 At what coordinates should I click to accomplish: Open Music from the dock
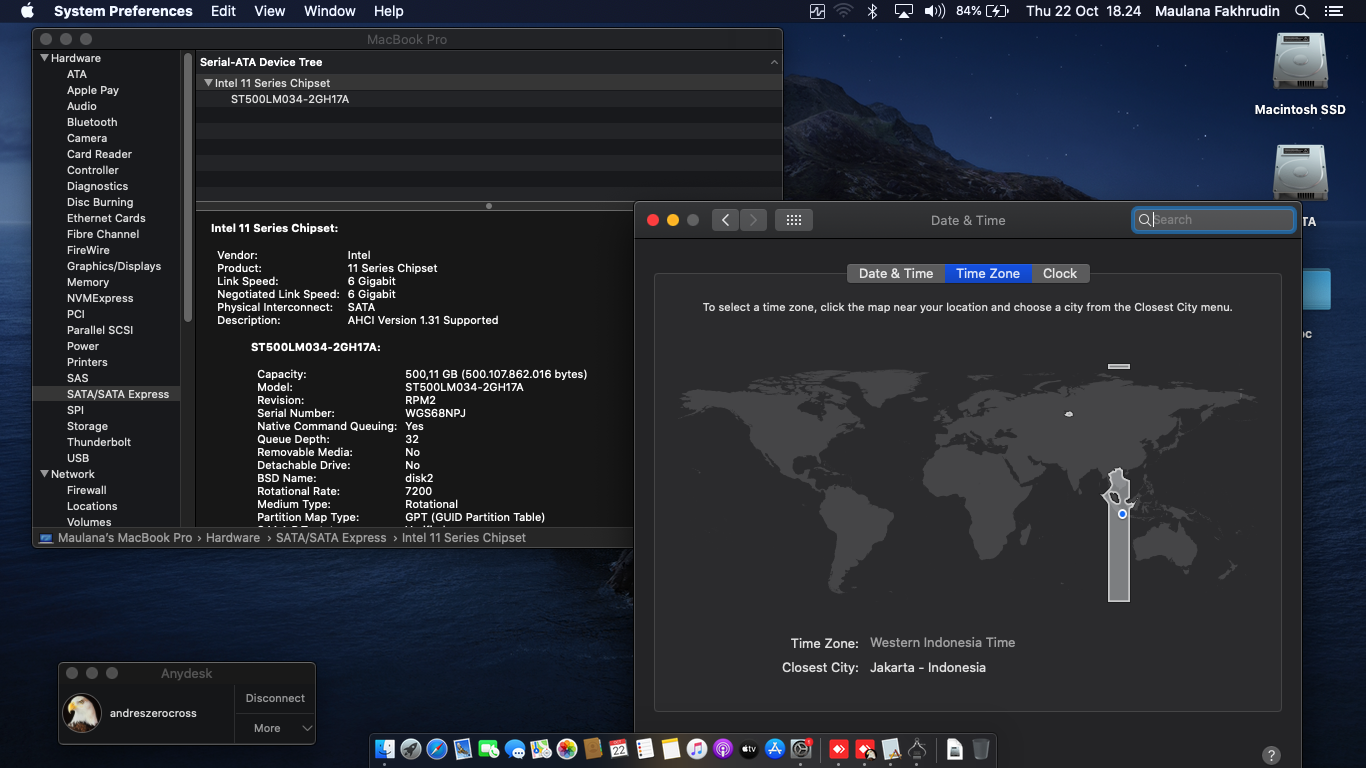click(x=697, y=749)
